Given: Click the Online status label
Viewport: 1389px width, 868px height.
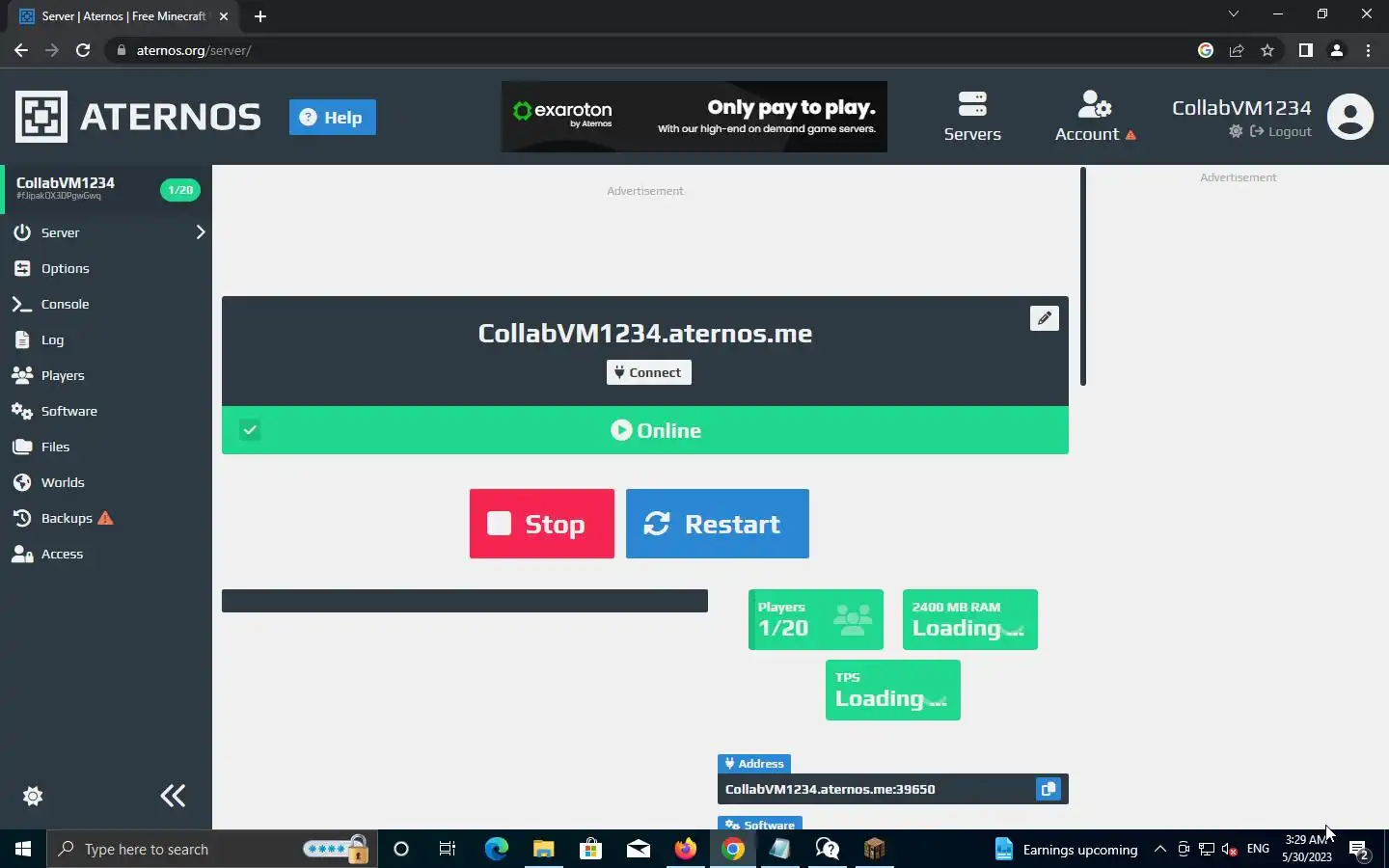Looking at the screenshot, I should [656, 430].
